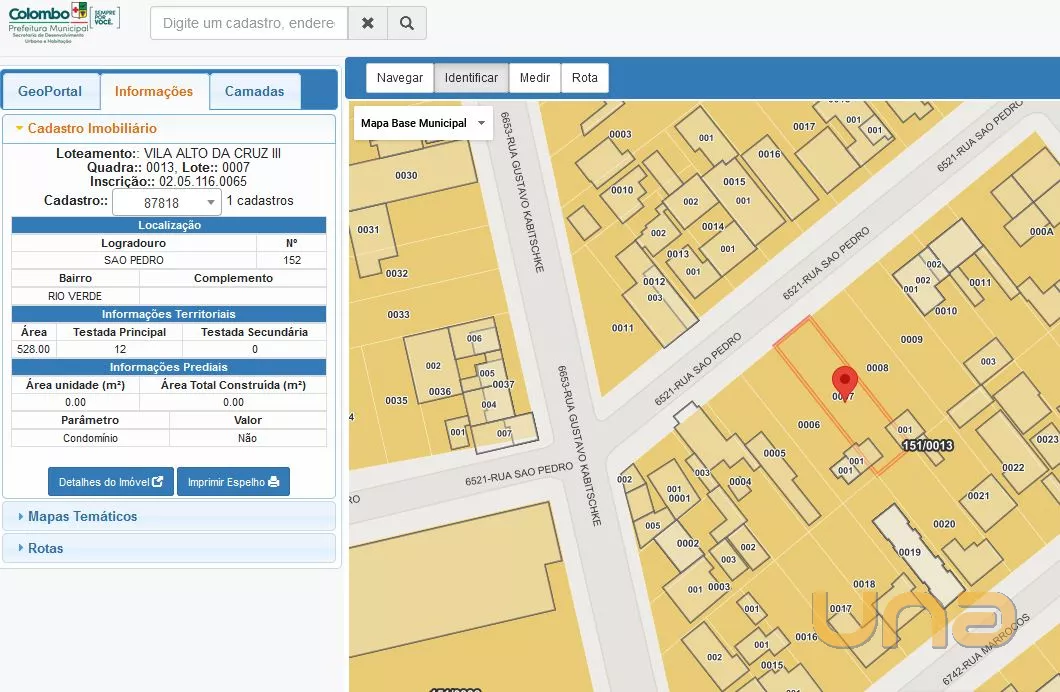Click lot 0019 on the map
The width and height of the screenshot is (1060, 692).
pos(909,552)
